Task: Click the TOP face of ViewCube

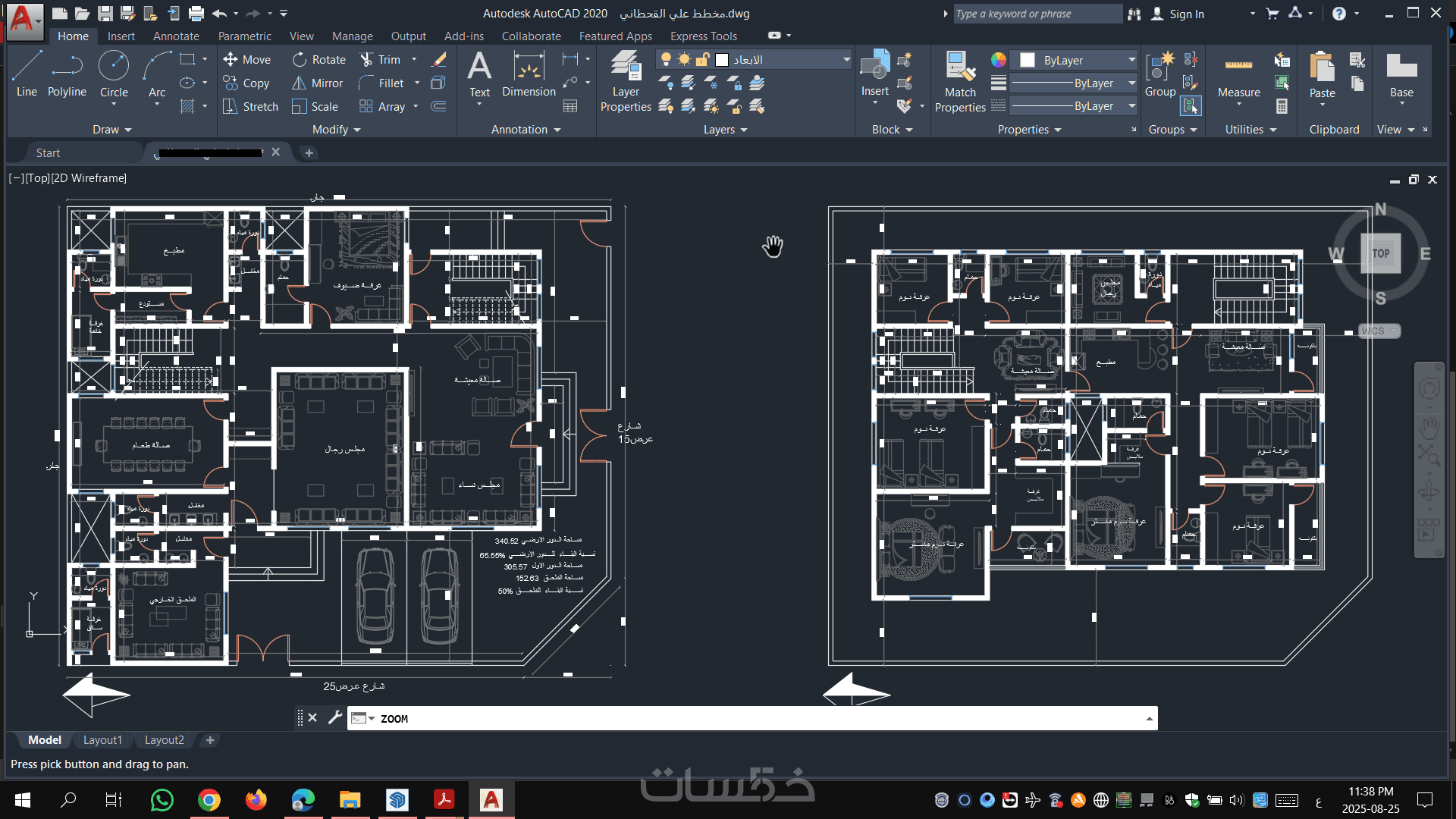Action: [1380, 253]
